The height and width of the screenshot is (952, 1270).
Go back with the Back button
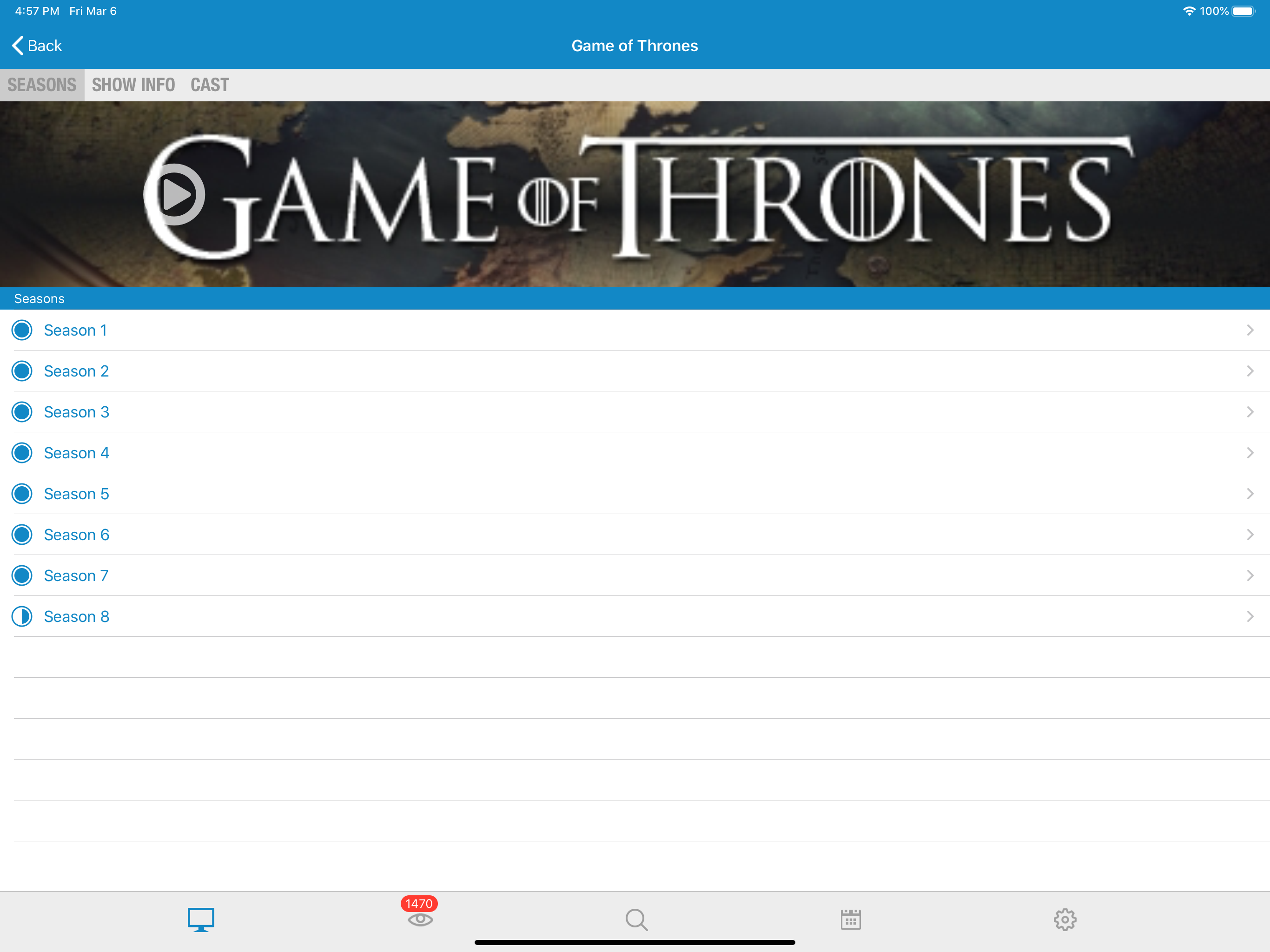[37, 46]
